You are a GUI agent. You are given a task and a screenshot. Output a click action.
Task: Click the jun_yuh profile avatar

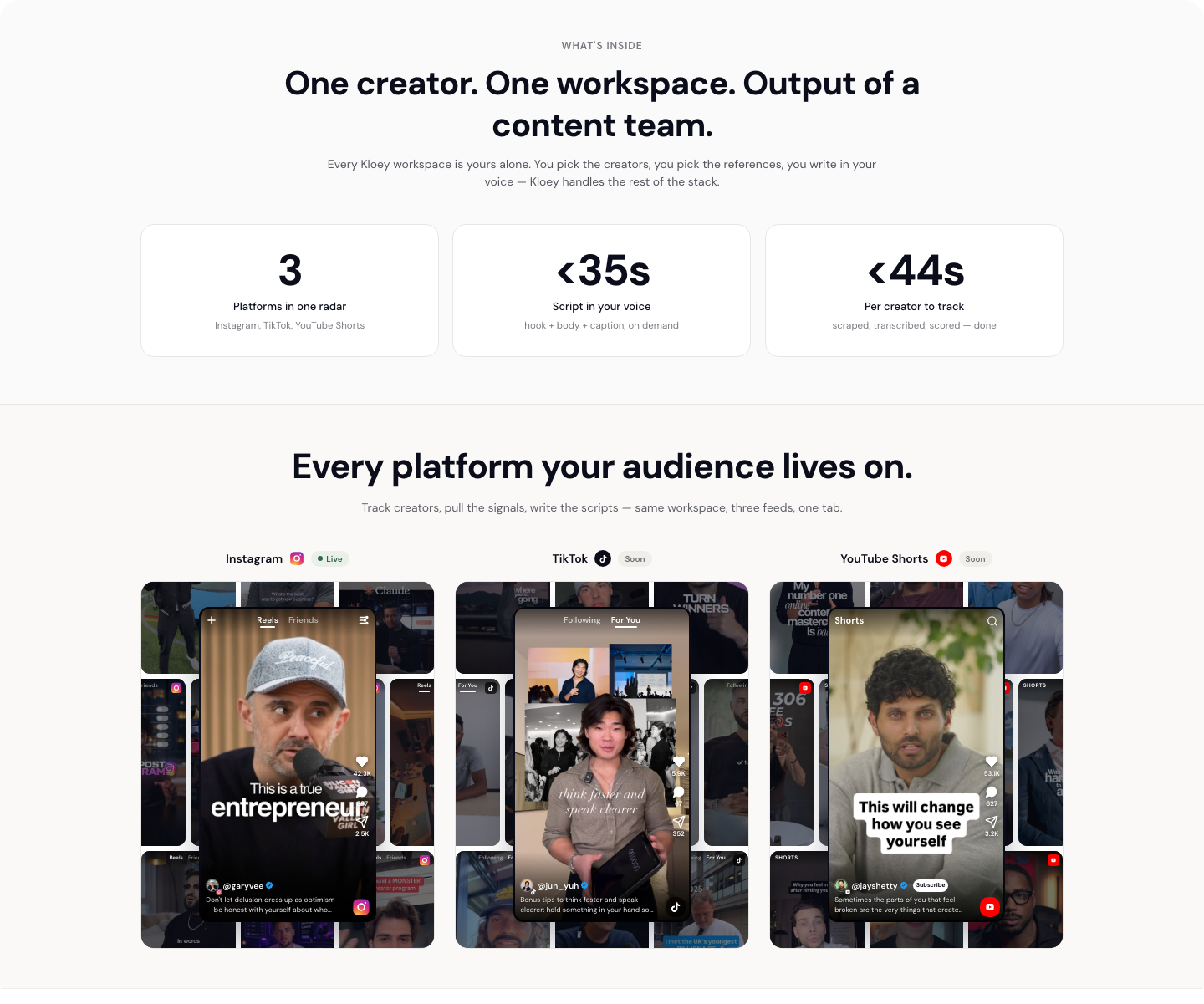[527, 886]
